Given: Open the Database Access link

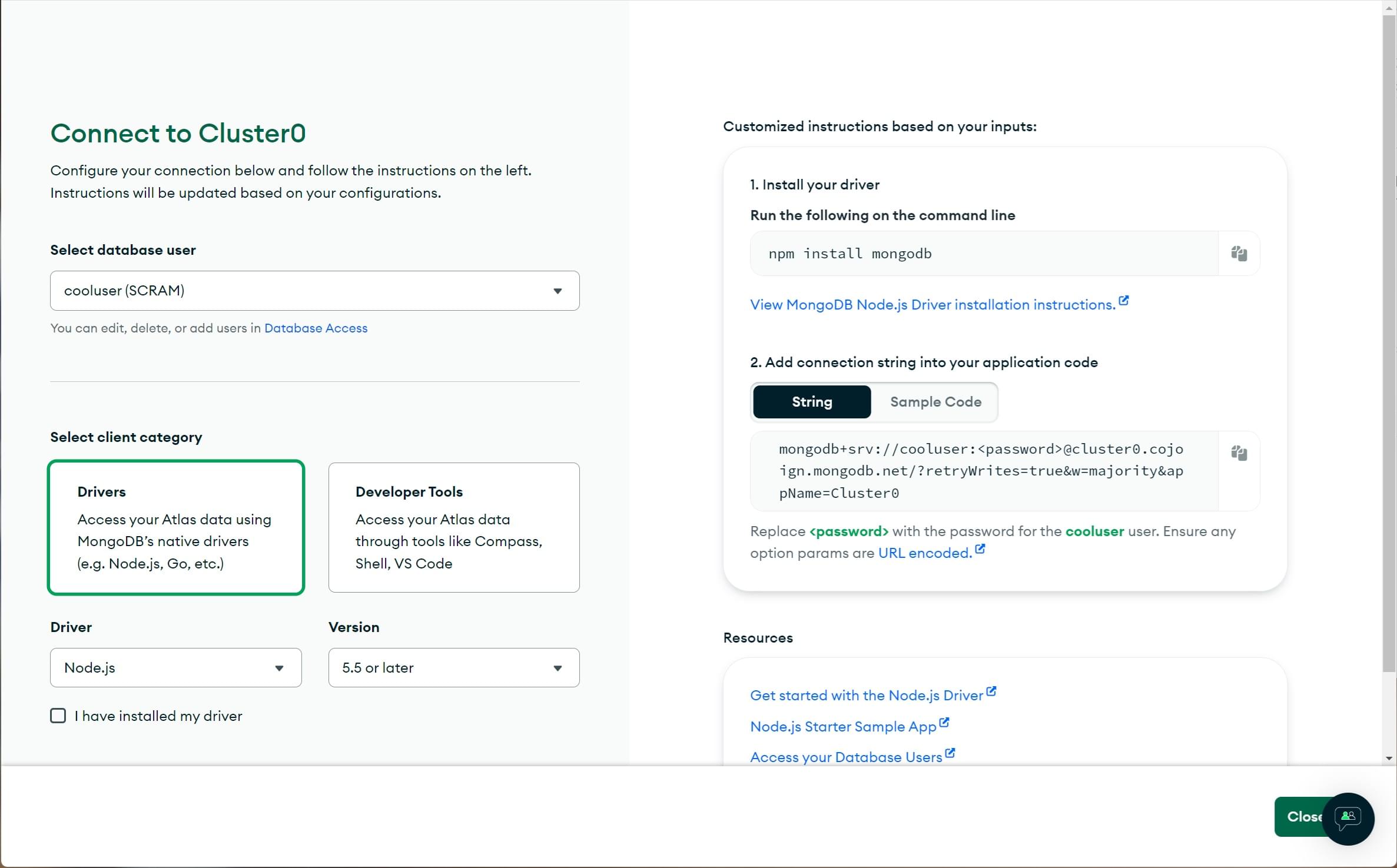Looking at the screenshot, I should (x=315, y=327).
